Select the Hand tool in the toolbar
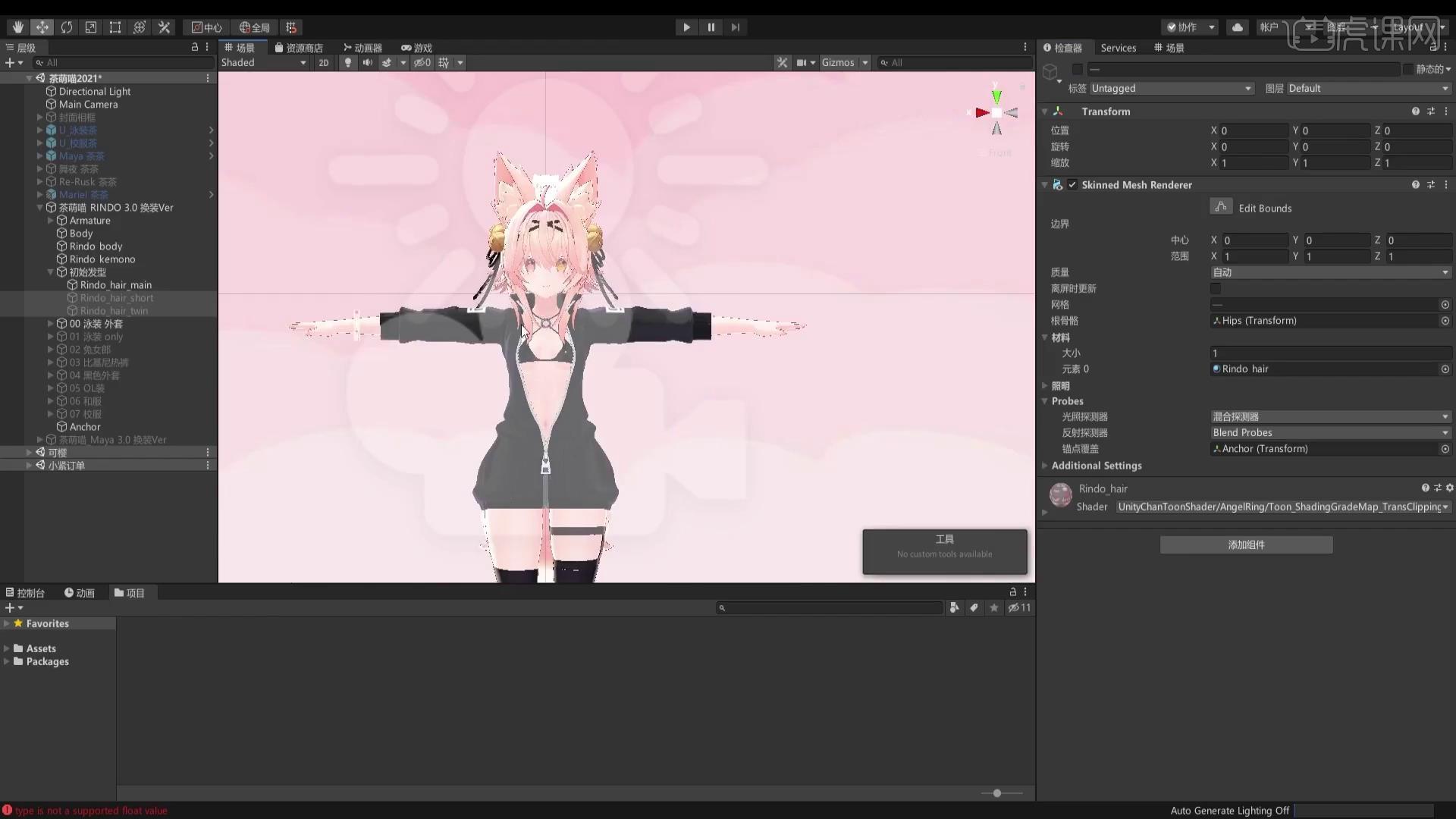The width and height of the screenshot is (1456, 819). coord(17,27)
